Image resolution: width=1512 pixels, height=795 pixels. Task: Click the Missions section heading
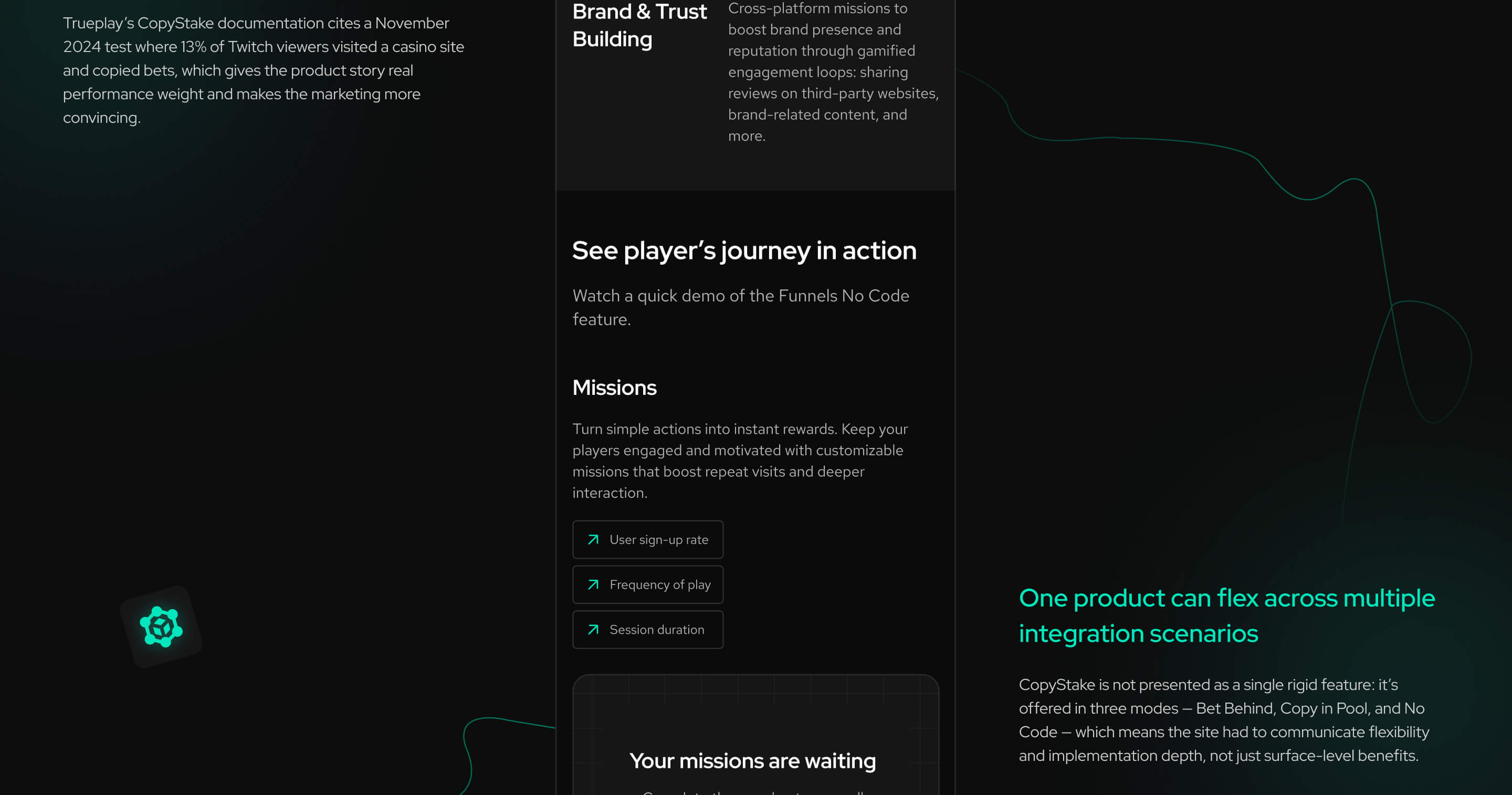point(615,388)
